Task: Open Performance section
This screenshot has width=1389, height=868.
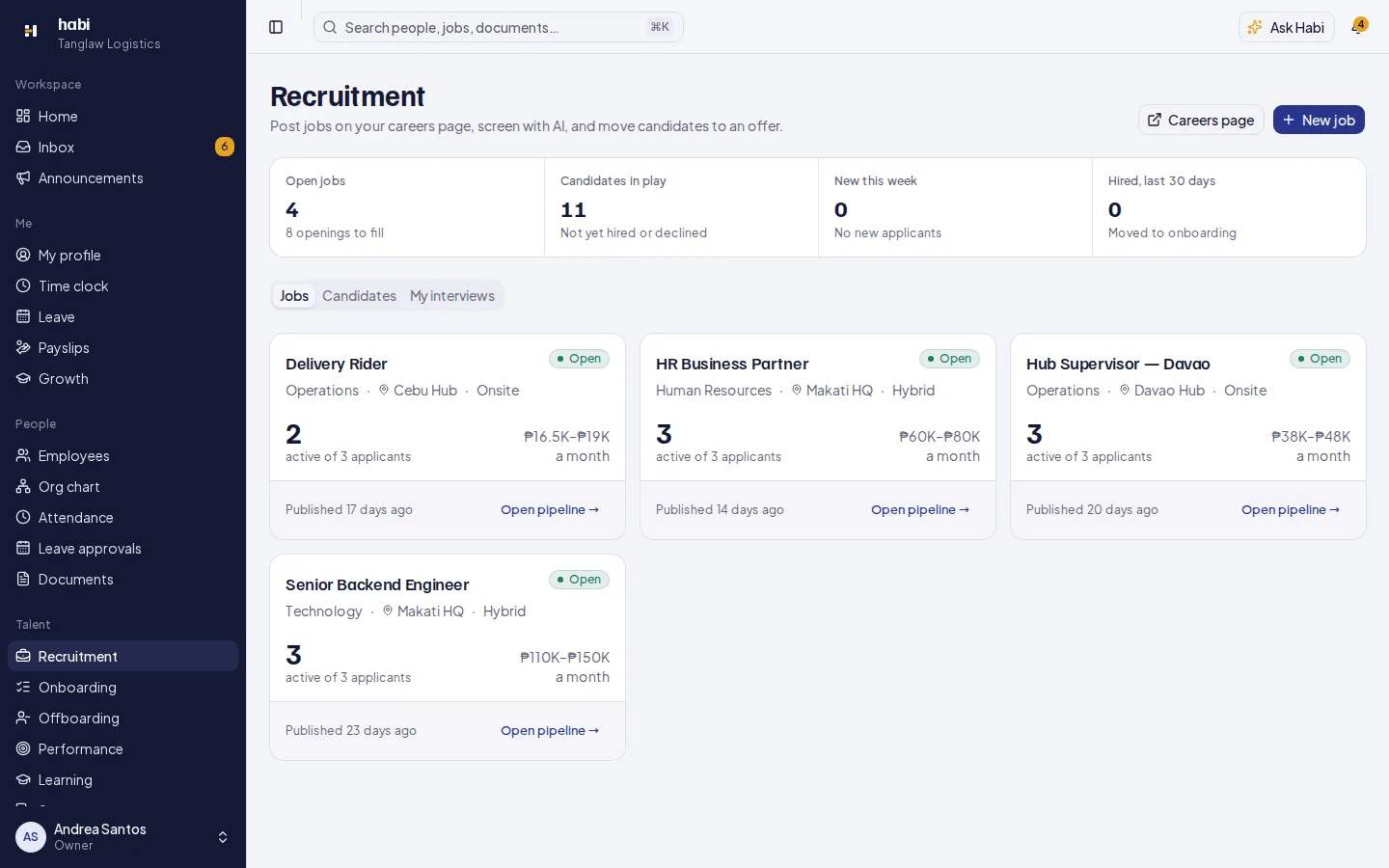Action: (x=123, y=748)
